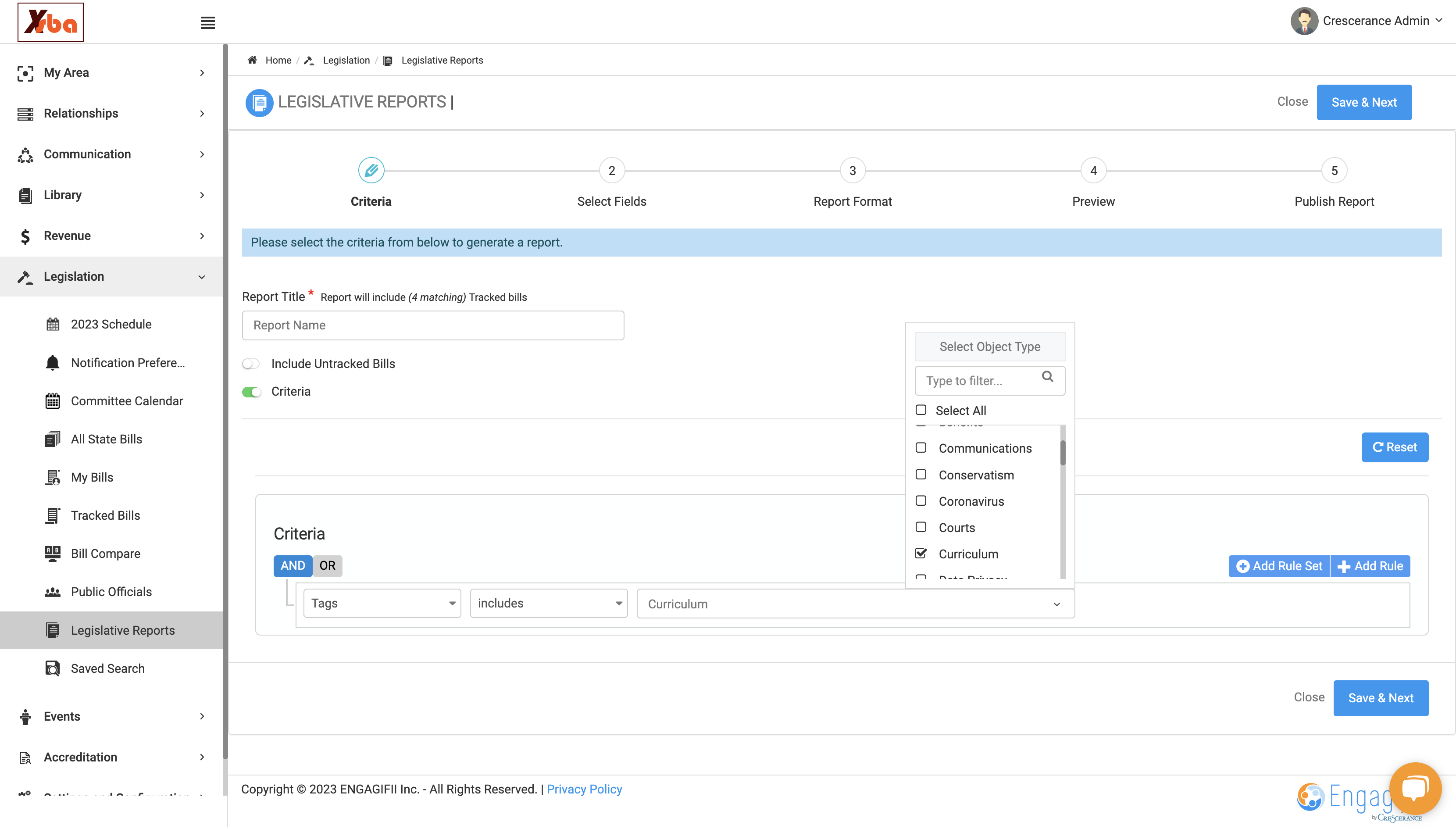Click the Report Name input field

(432, 325)
